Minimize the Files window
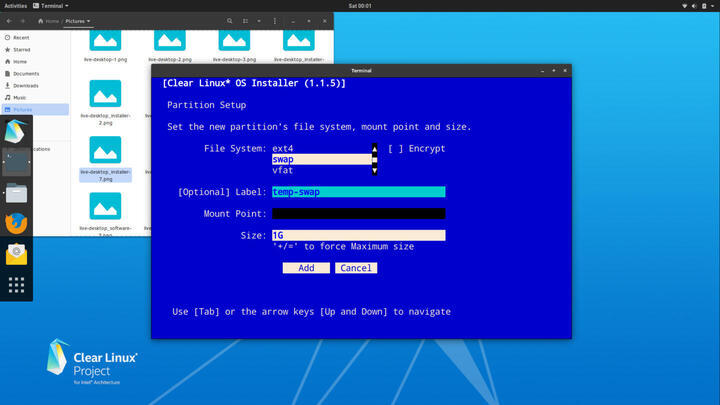Viewport: 720px width, 405px height. 293,21
